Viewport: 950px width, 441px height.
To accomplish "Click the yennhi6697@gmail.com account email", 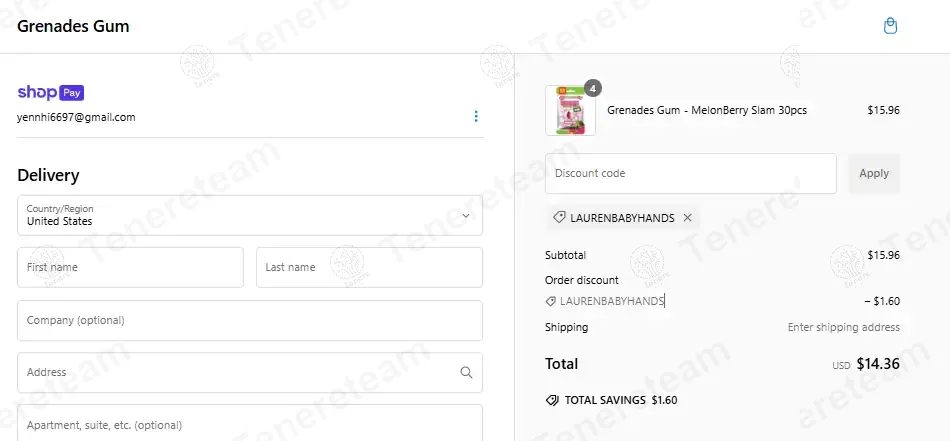I will (76, 117).
